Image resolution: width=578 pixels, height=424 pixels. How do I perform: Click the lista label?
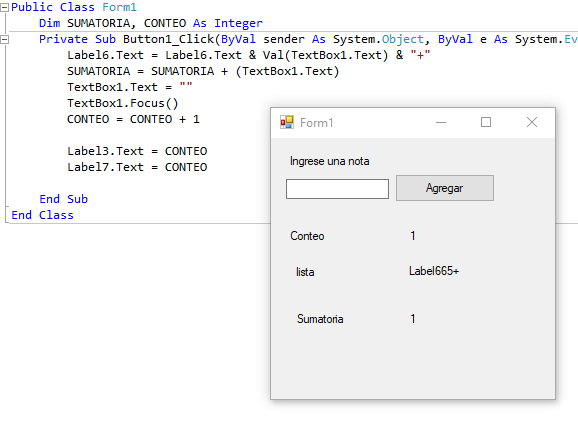305,272
